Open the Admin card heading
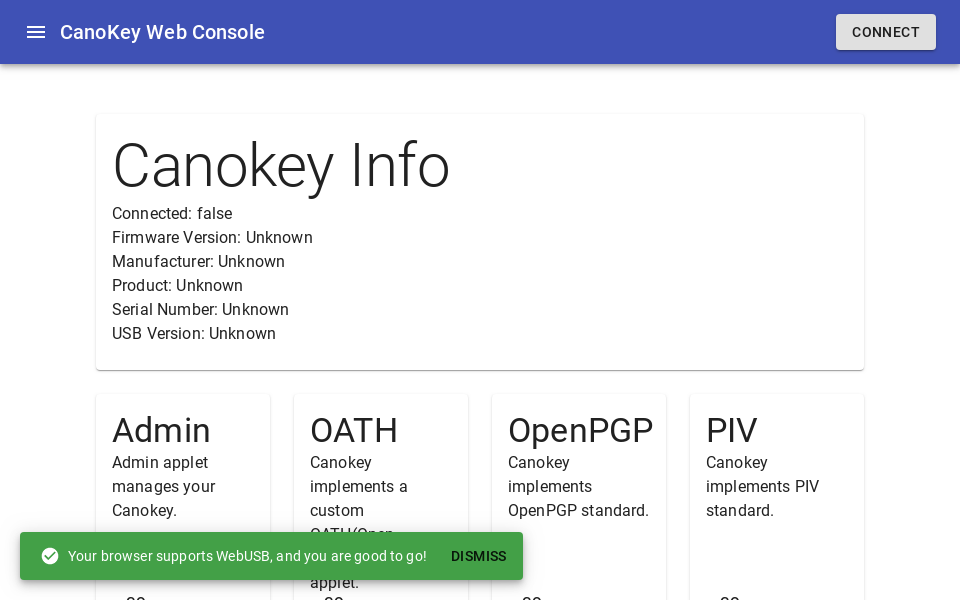Viewport: 960px width, 600px height. point(161,430)
